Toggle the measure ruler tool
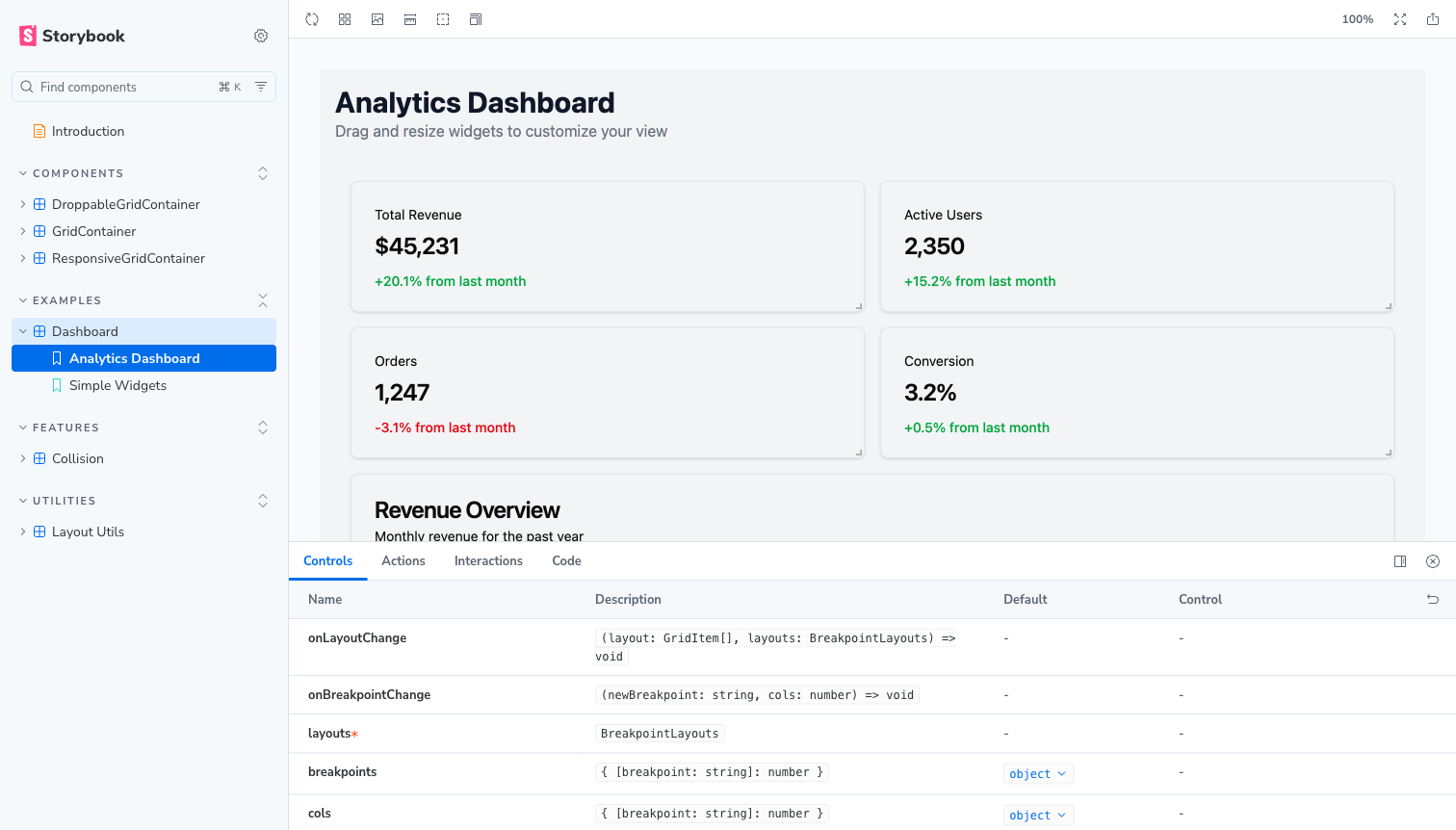 coord(410,19)
